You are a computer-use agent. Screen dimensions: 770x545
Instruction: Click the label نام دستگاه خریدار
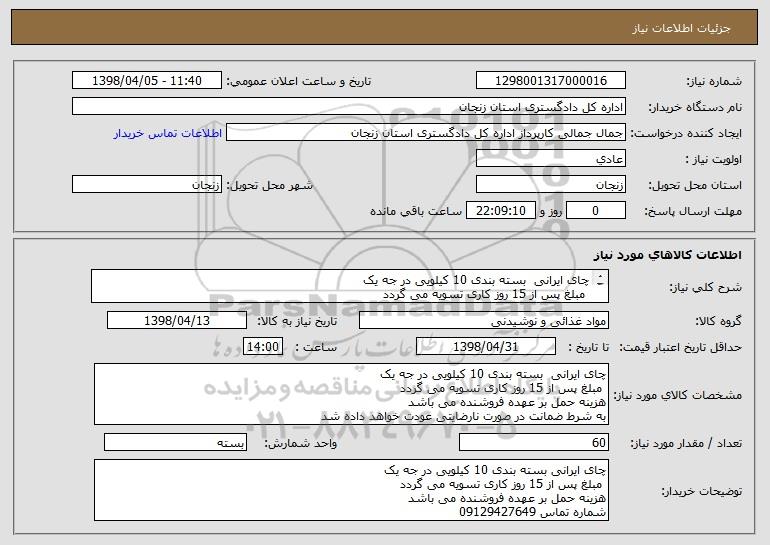(695, 107)
